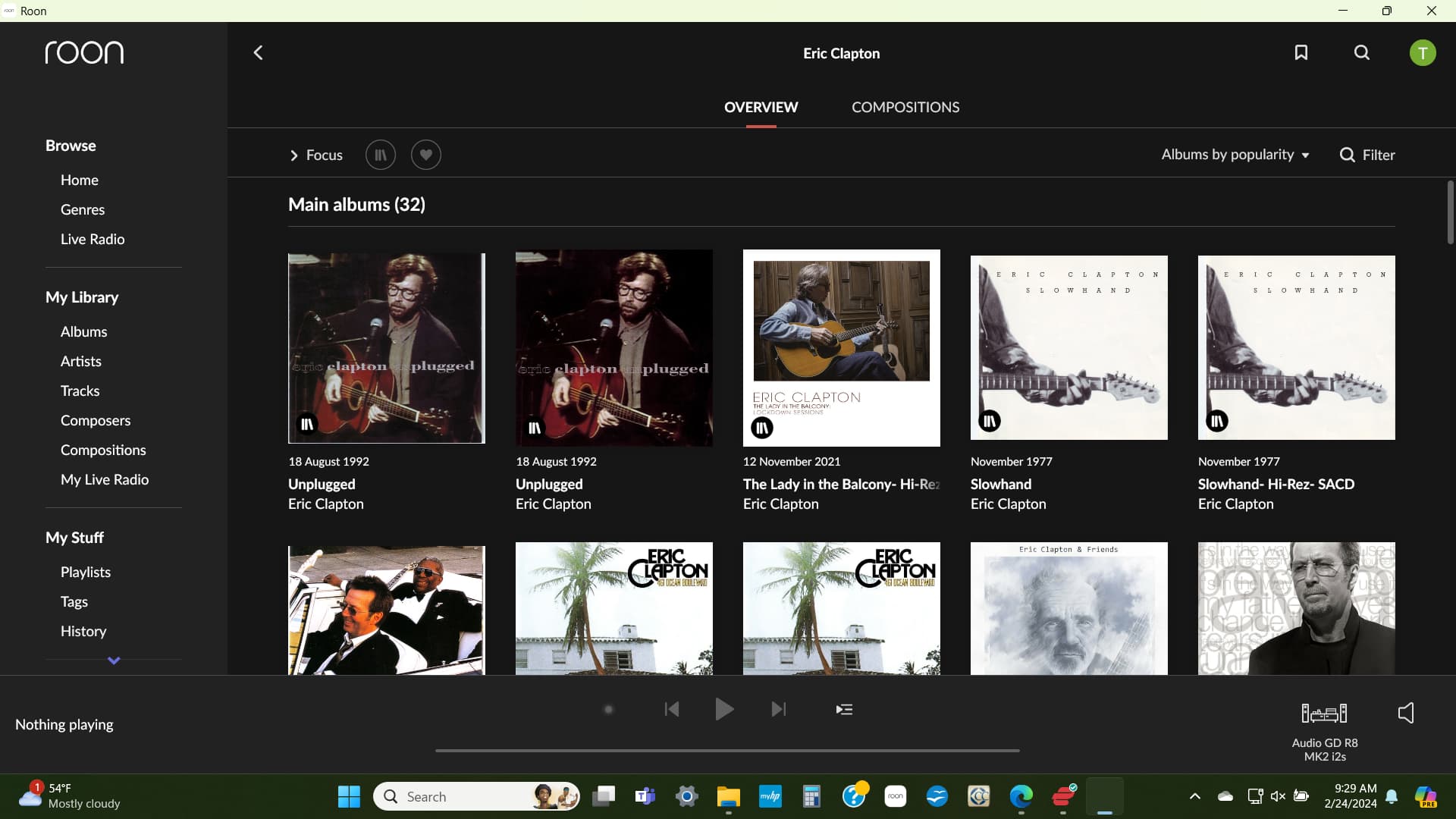Open Calculator in taskbar
This screenshot has width=1456, height=819.
tap(811, 796)
